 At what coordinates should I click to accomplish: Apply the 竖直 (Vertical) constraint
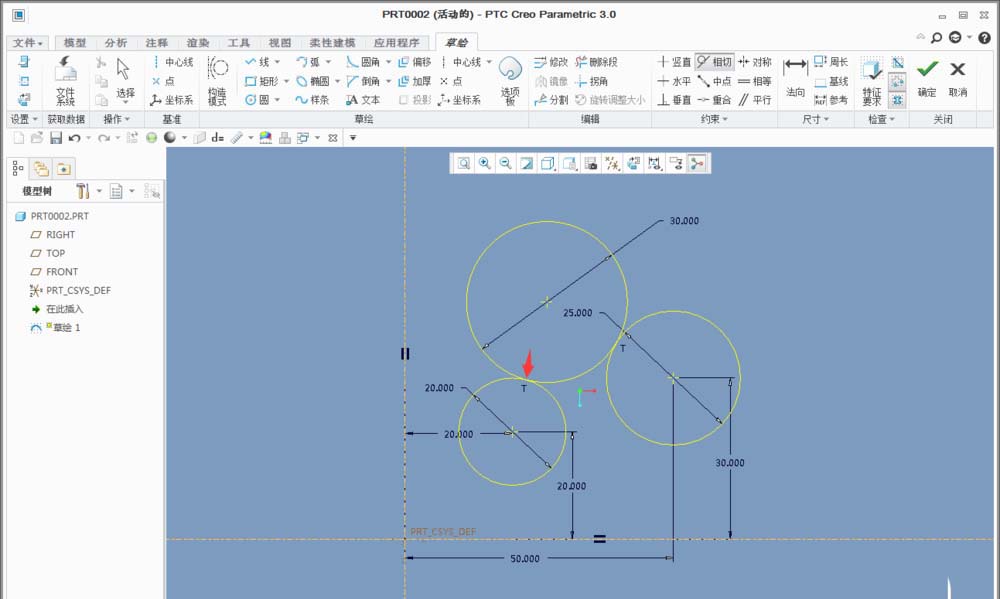tap(674, 62)
